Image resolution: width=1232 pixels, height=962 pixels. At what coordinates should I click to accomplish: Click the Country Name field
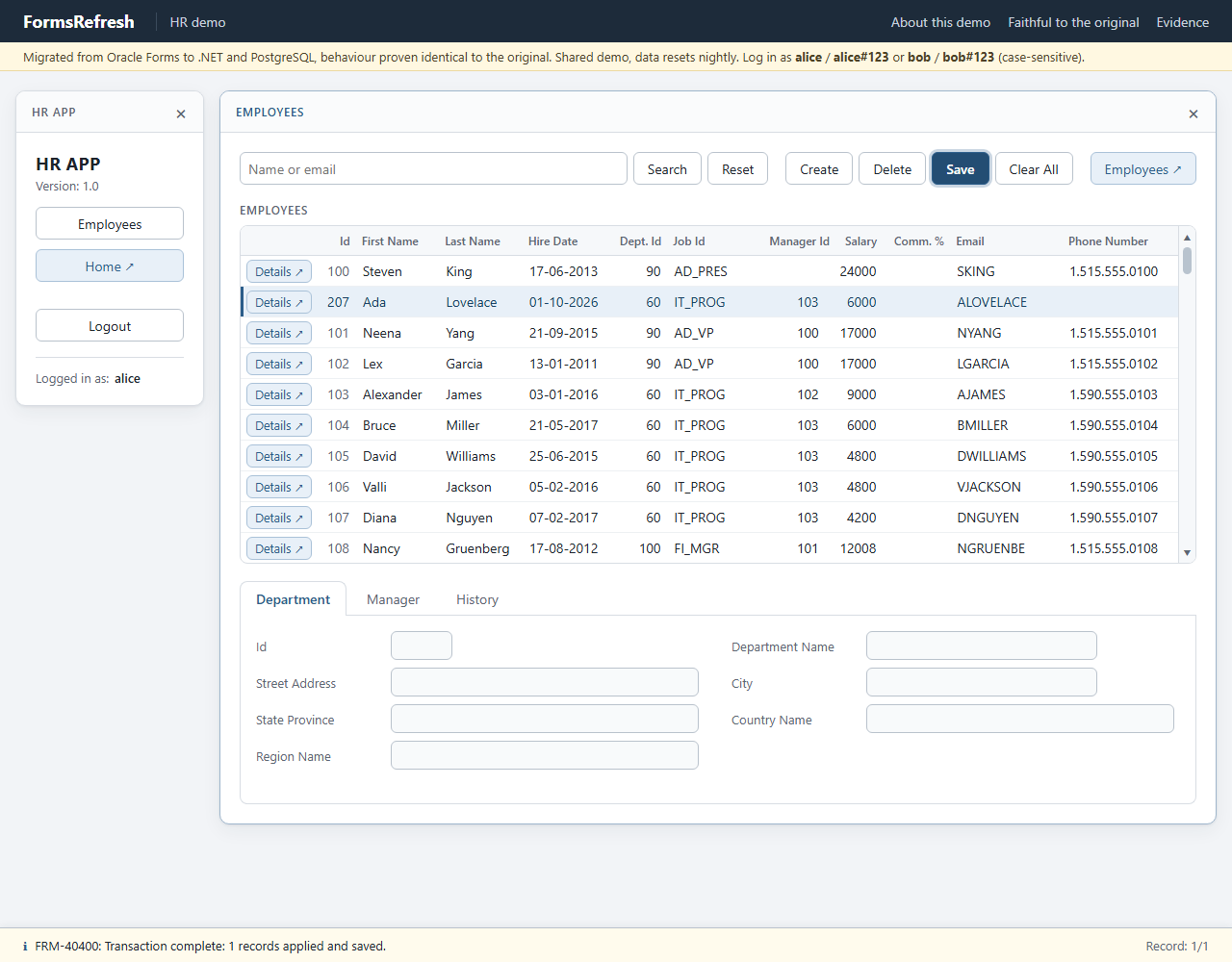pos(1020,719)
